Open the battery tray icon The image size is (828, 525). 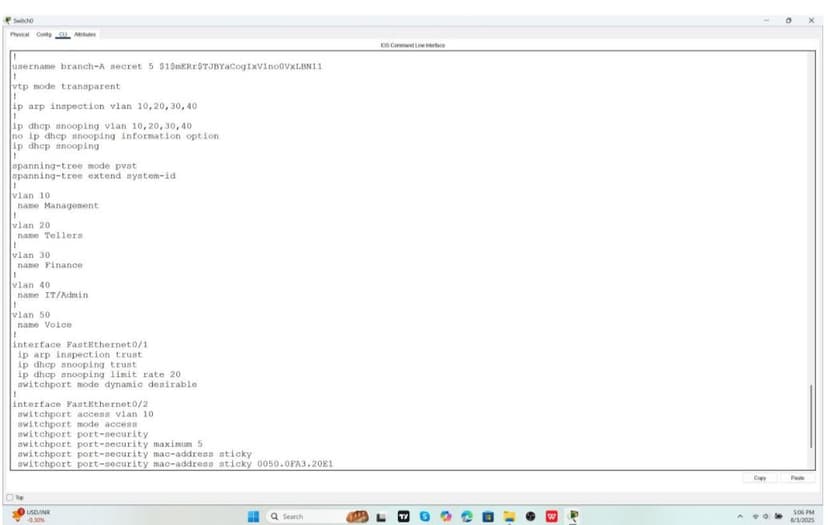(x=778, y=517)
